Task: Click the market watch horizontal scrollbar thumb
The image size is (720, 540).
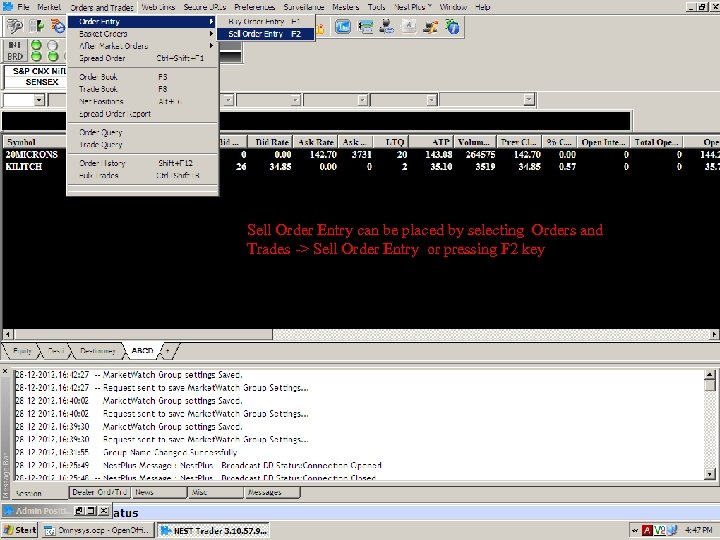Action: pyautogui.click(x=143, y=334)
